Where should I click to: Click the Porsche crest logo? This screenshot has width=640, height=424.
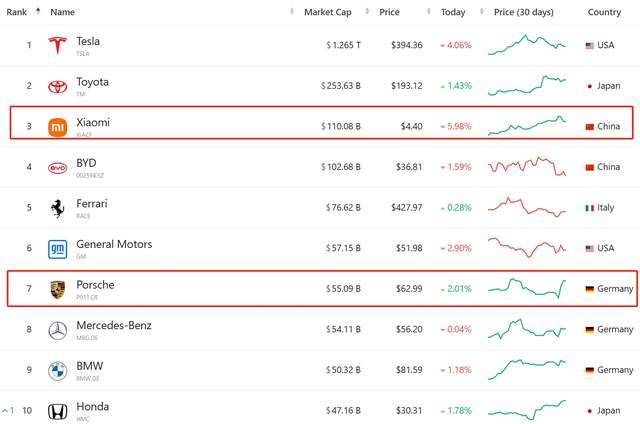pos(58,290)
